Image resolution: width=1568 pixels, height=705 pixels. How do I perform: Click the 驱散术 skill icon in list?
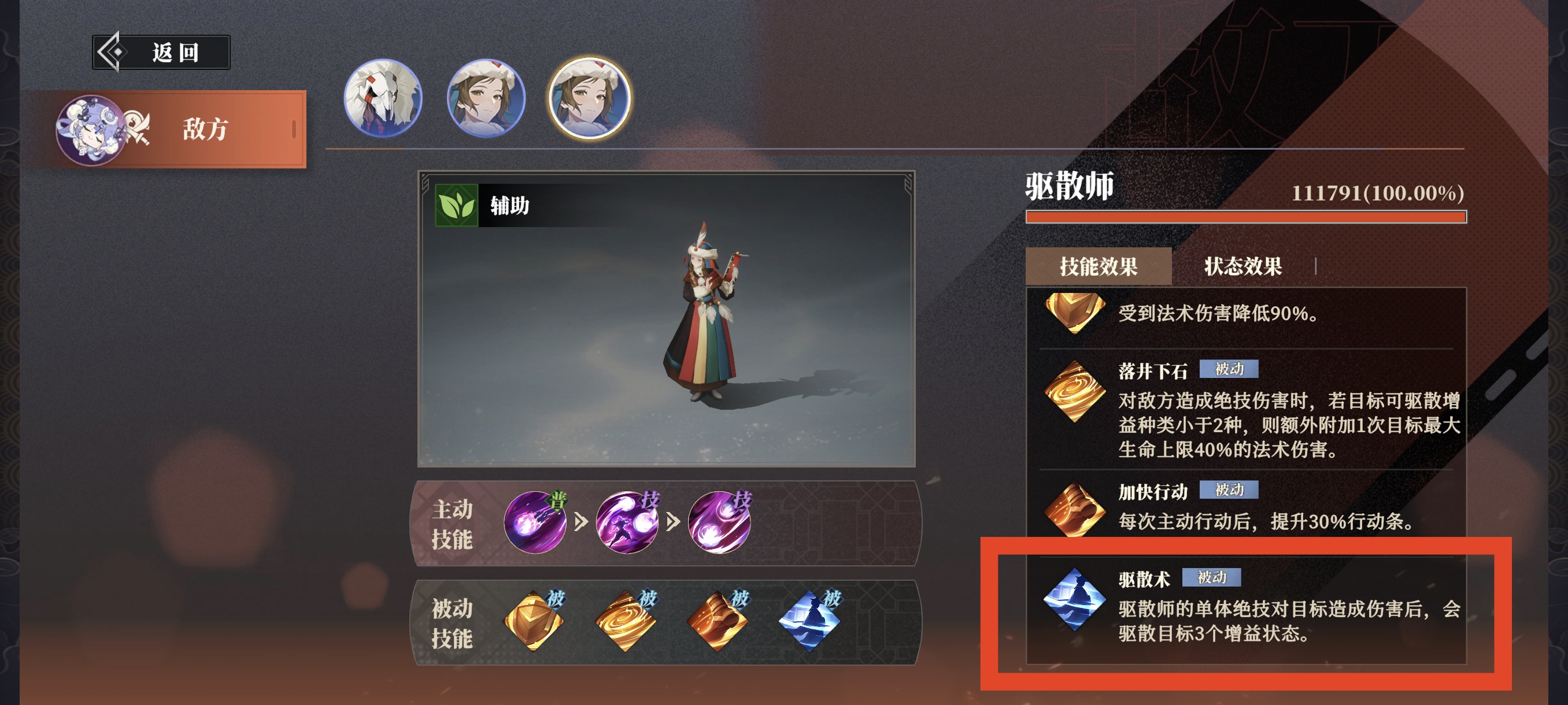tap(1074, 600)
